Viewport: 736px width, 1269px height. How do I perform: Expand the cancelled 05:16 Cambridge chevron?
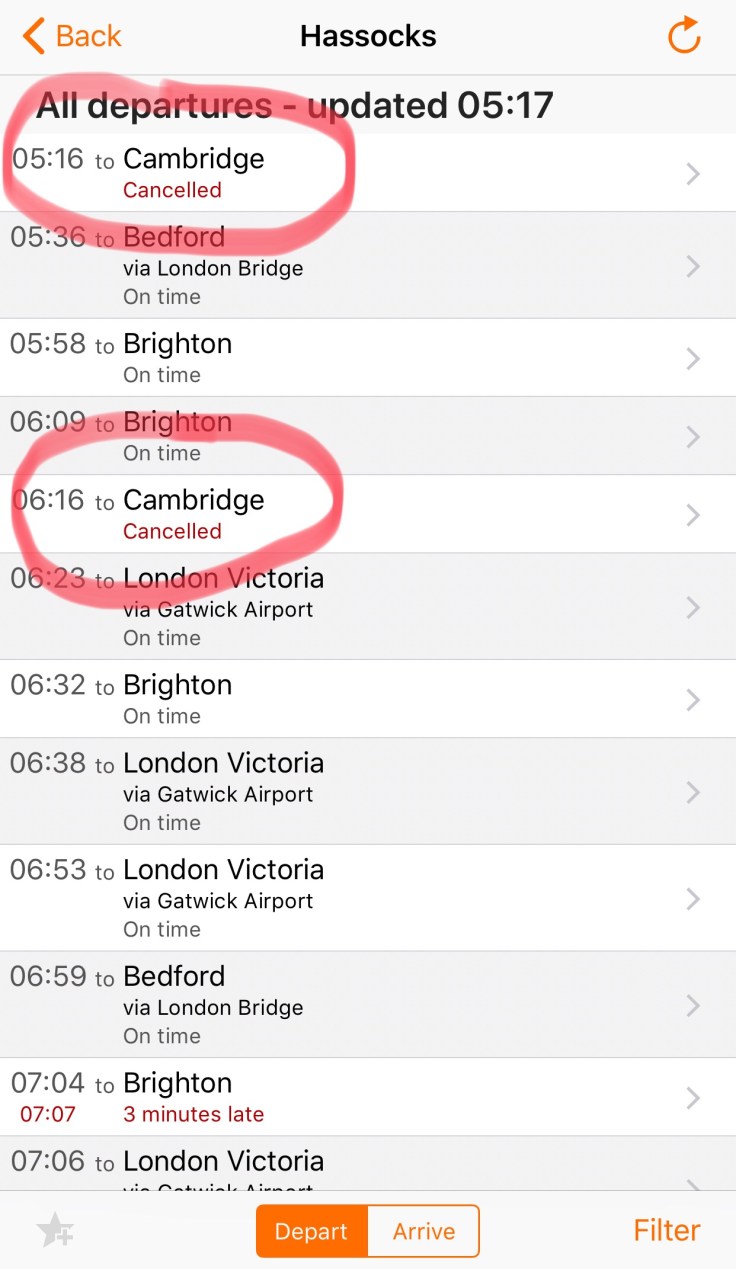693,174
